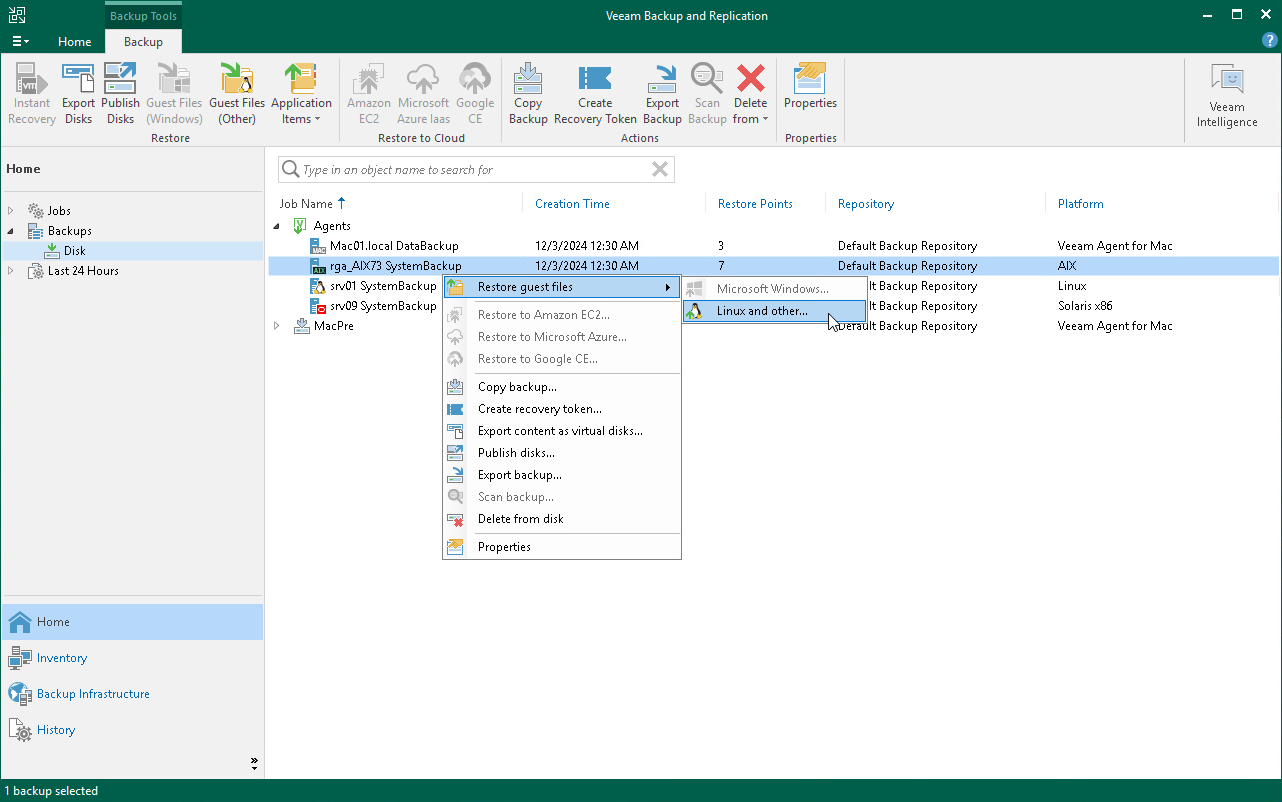Select the Disk node under Backups
This screenshot has width=1282, height=802.
click(75, 251)
